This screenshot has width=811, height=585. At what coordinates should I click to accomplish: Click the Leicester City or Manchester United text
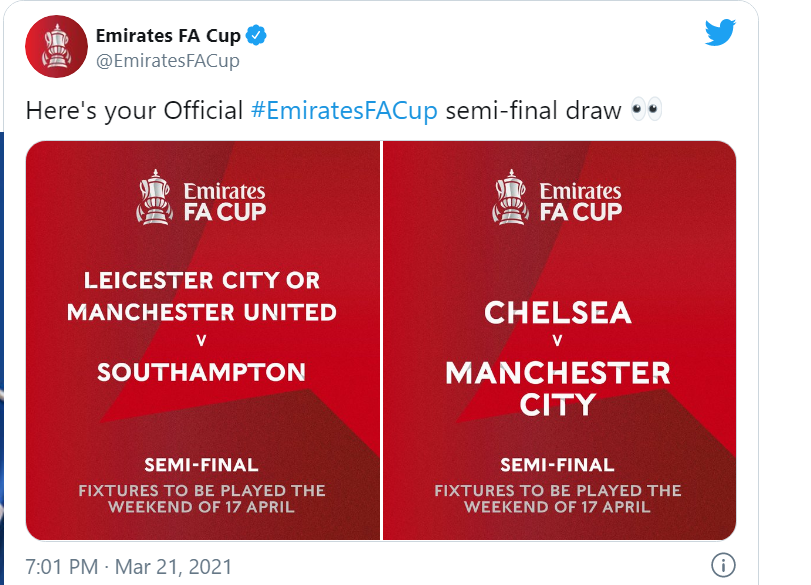click(202, 296)
